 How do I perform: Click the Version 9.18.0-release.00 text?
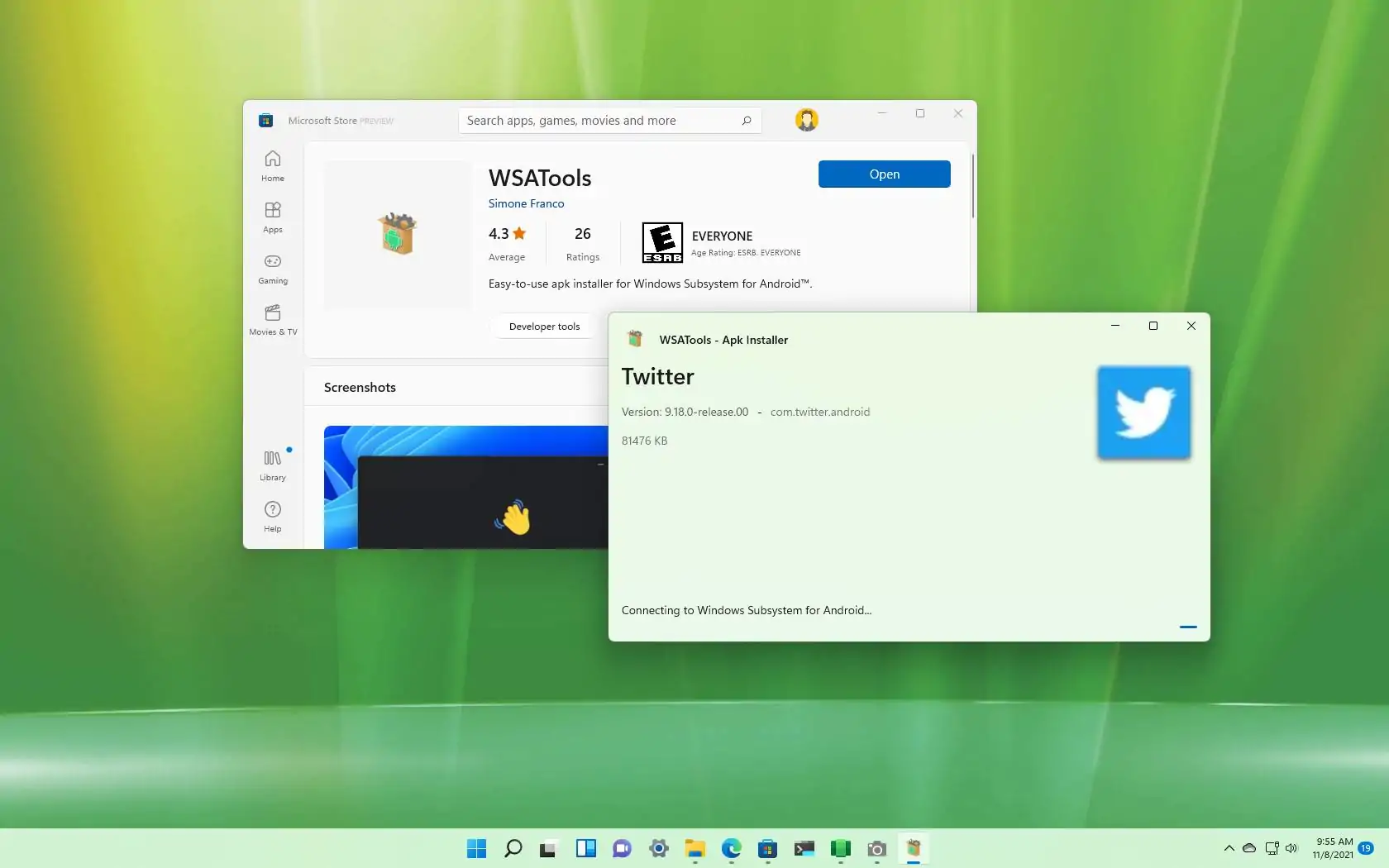685,412
